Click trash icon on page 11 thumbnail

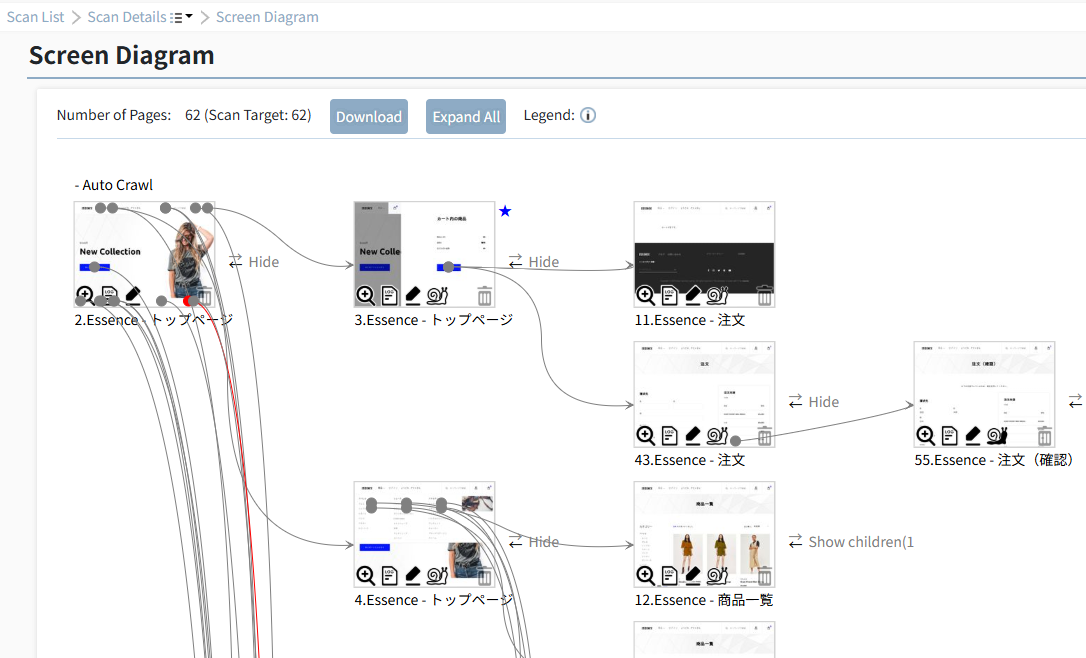[765, 296]
